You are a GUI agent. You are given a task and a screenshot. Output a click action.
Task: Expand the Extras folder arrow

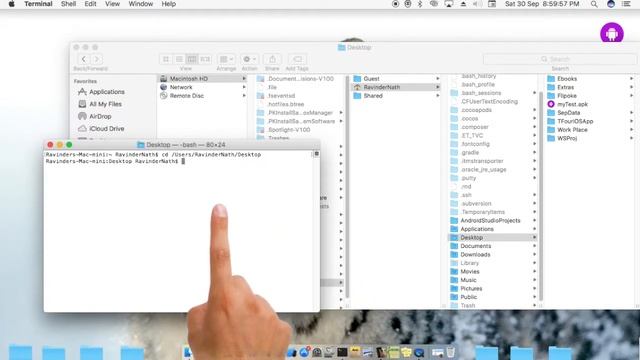point(631,87)
